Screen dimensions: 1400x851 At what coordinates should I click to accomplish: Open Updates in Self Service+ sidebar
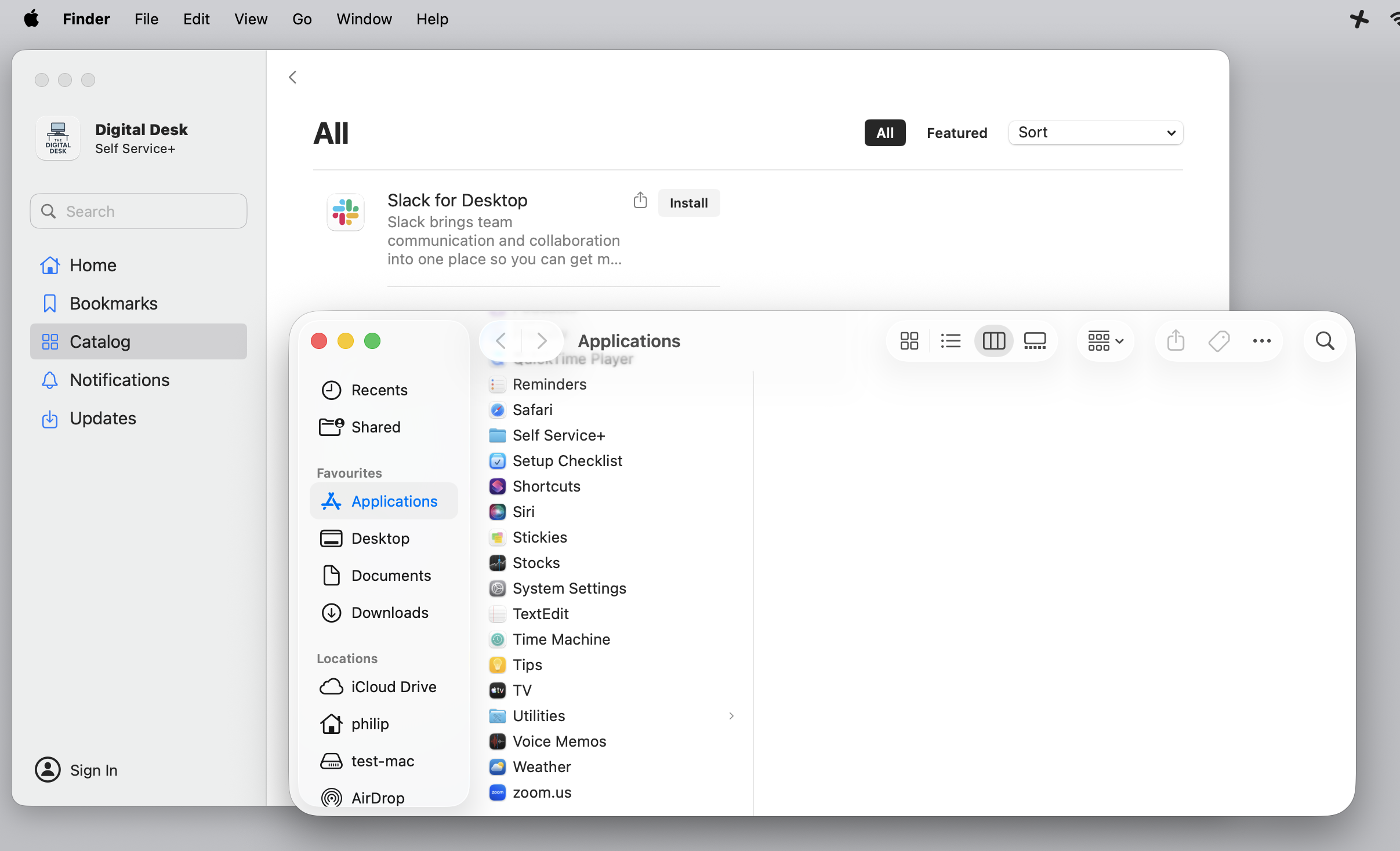click(x=139, y=419)
